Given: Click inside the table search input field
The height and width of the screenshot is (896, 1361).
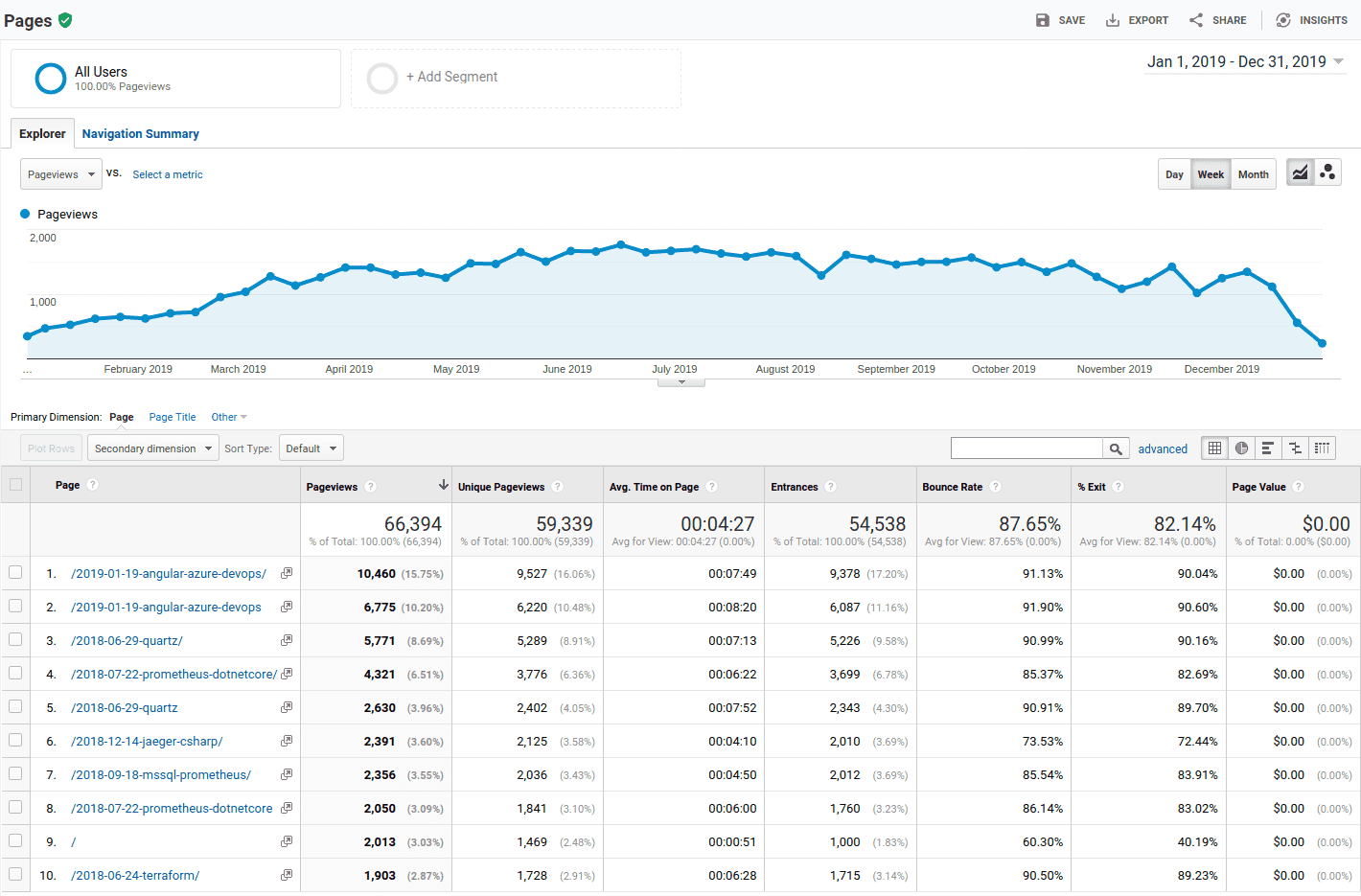Looking at the screenshot, I should [x=1027, y=448].
